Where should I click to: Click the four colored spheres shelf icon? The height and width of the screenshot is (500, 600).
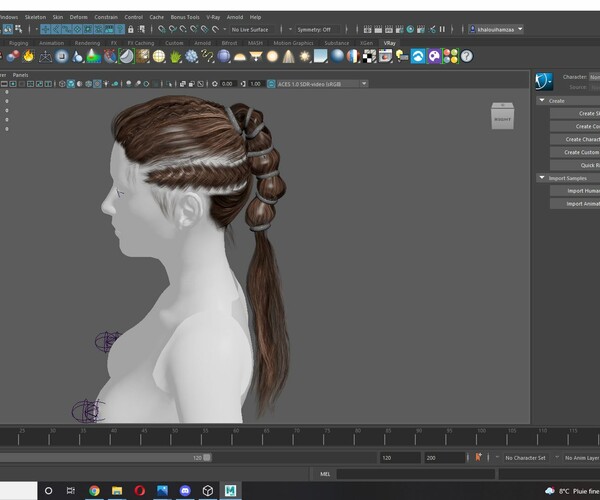tap(450, 57)
